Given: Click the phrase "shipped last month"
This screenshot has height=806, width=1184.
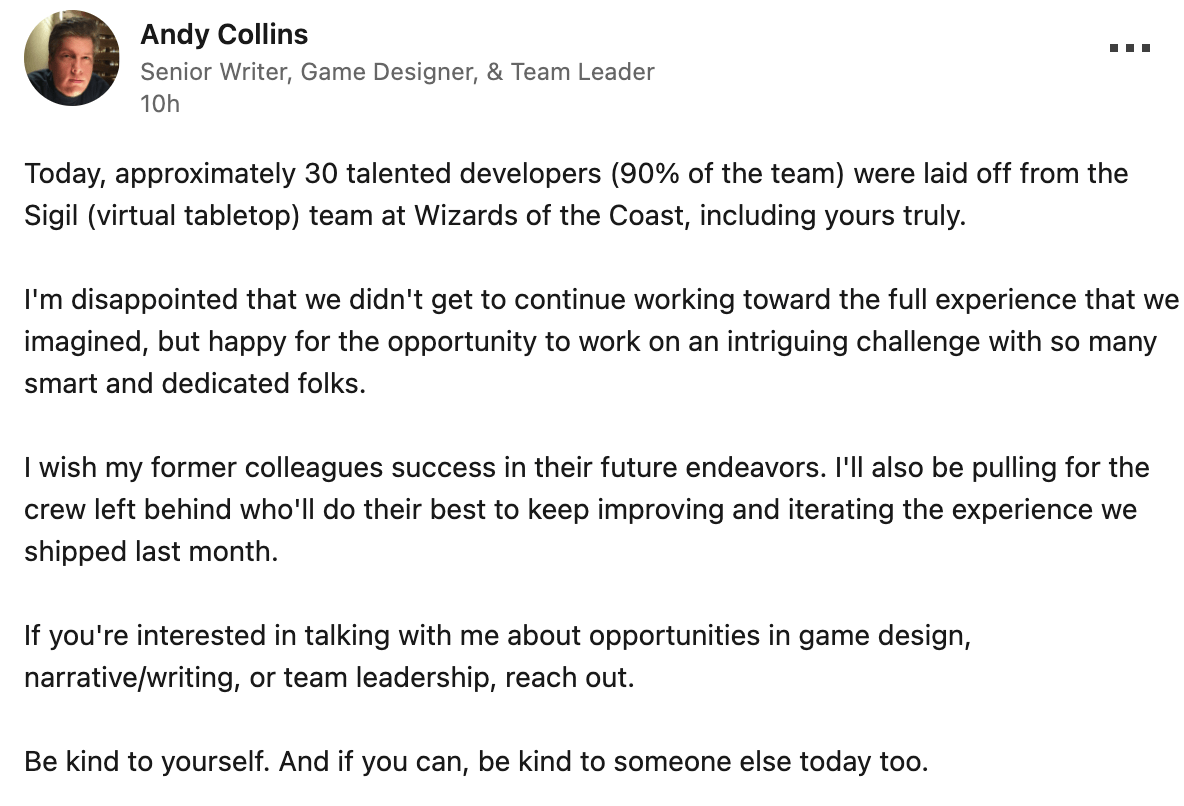Looking at the screenshot, I should coord(149,552).
